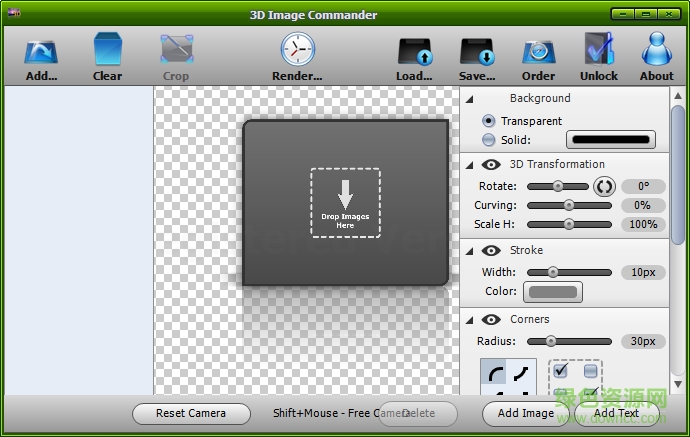Screen dimensions: 690x437
Task: Click the properties panel scroll down arrow
Action: click(678, 384)
